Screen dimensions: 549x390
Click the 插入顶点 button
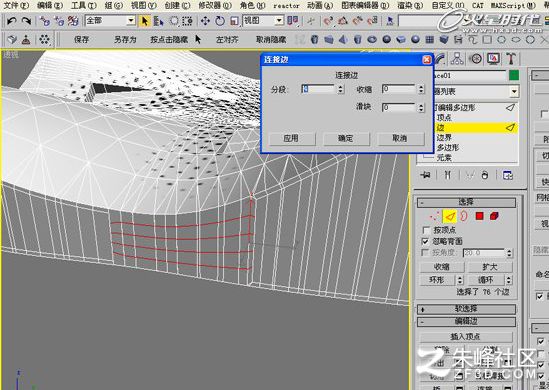[x=465, y=337]
